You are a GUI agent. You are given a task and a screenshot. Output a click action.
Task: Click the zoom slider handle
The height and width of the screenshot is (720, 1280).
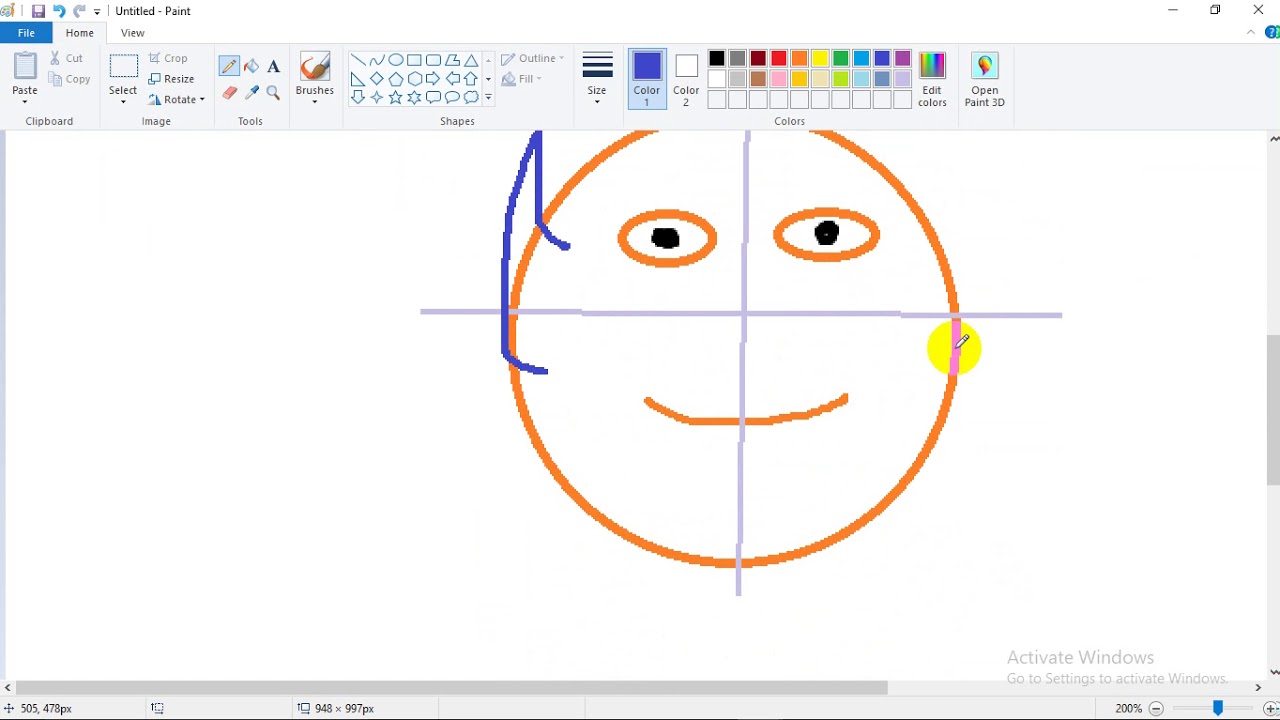tap(1218, 708)
